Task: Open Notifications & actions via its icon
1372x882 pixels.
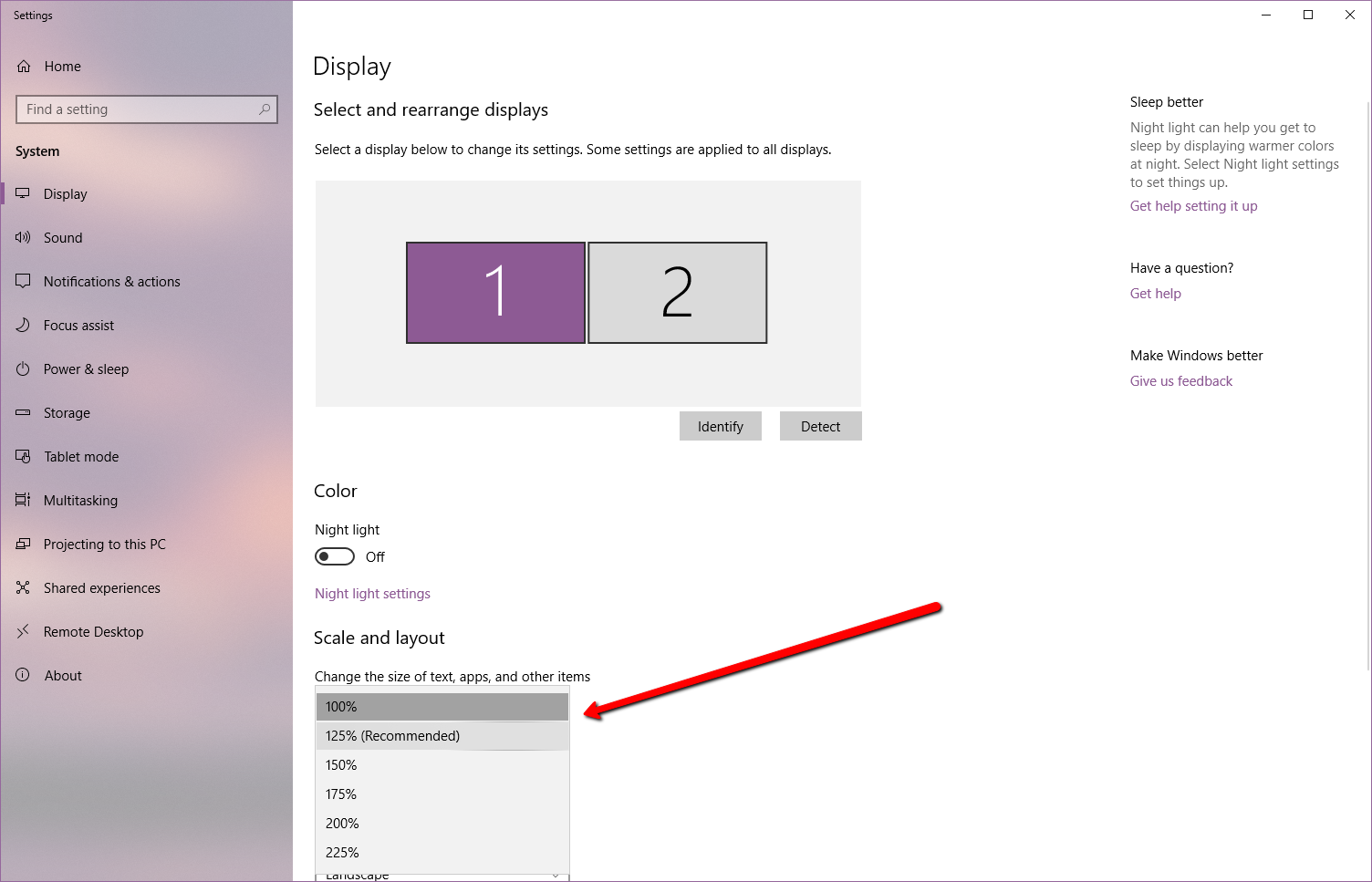Action: [23, 282]
